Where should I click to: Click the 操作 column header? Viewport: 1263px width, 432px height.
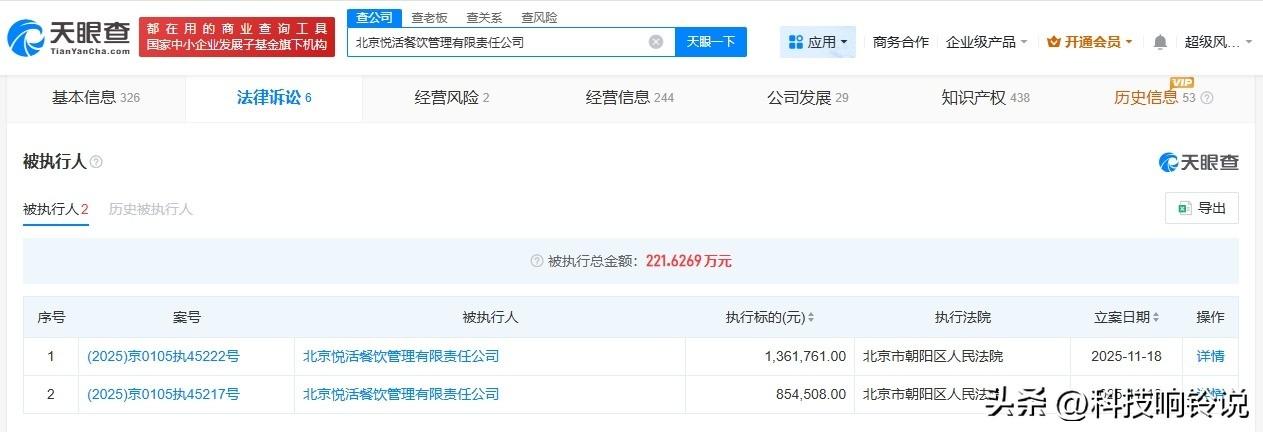tap(1210, 317)
